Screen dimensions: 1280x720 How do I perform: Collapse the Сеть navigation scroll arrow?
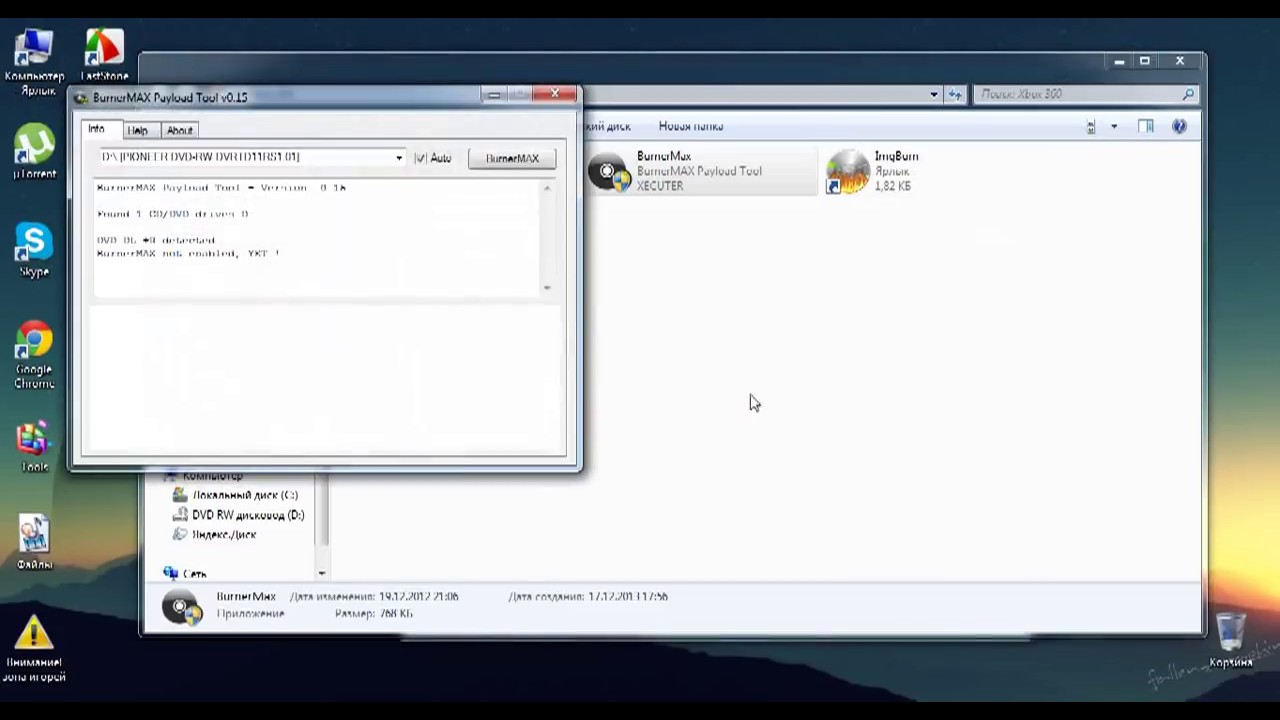pyautogui.click(x=321, y=573)
